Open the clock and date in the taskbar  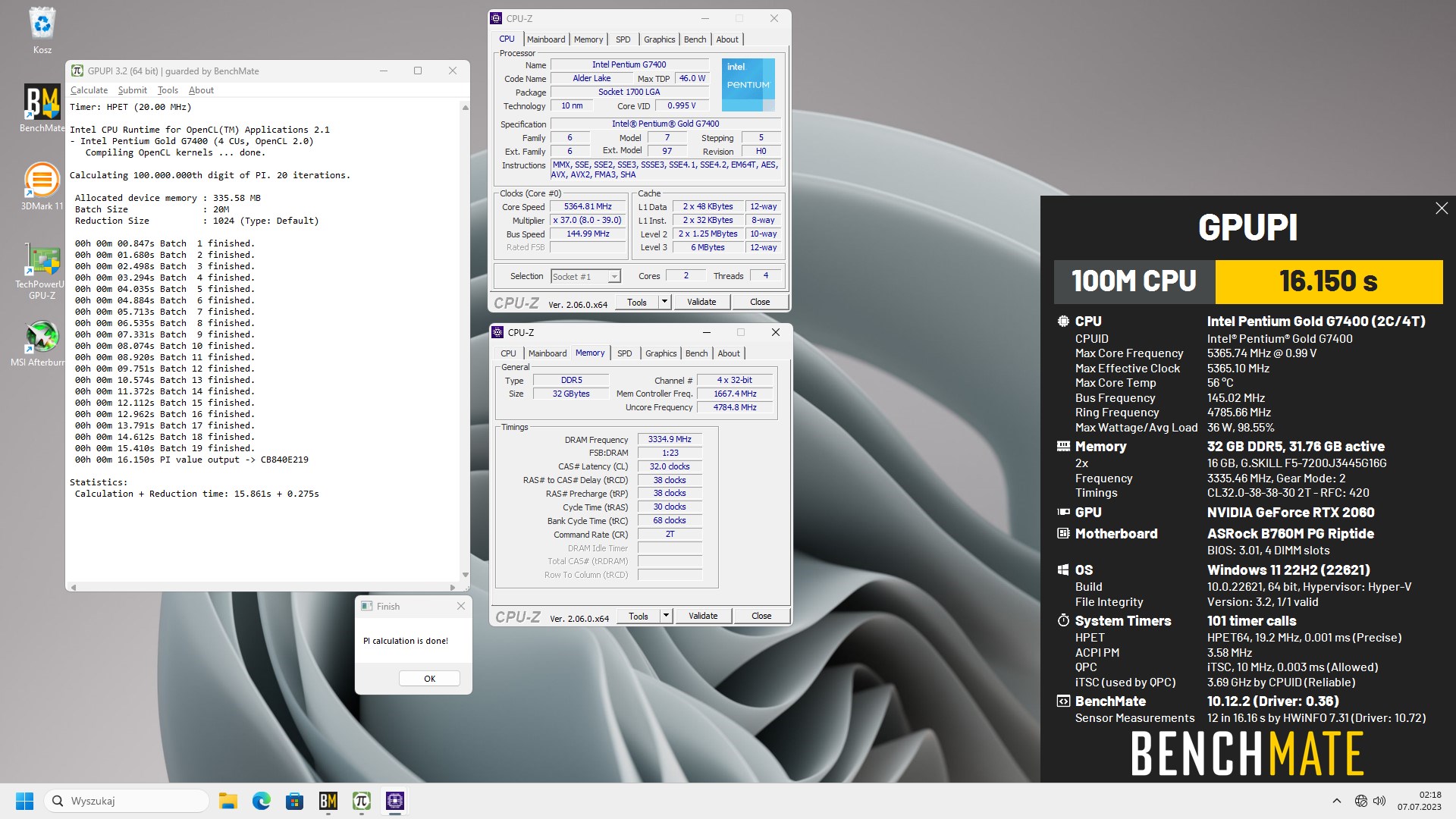pos(1419,801)
